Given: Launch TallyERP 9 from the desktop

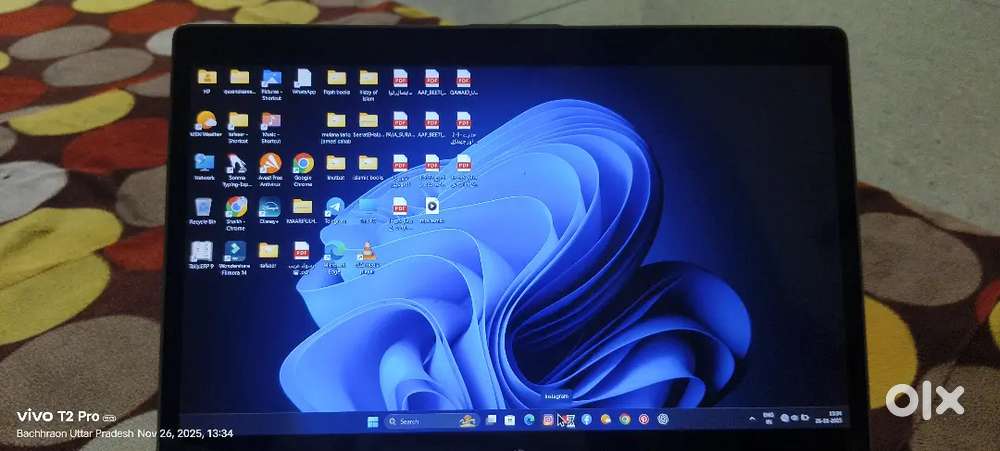Looking at the screenshot, I should [x=202, y=251].
